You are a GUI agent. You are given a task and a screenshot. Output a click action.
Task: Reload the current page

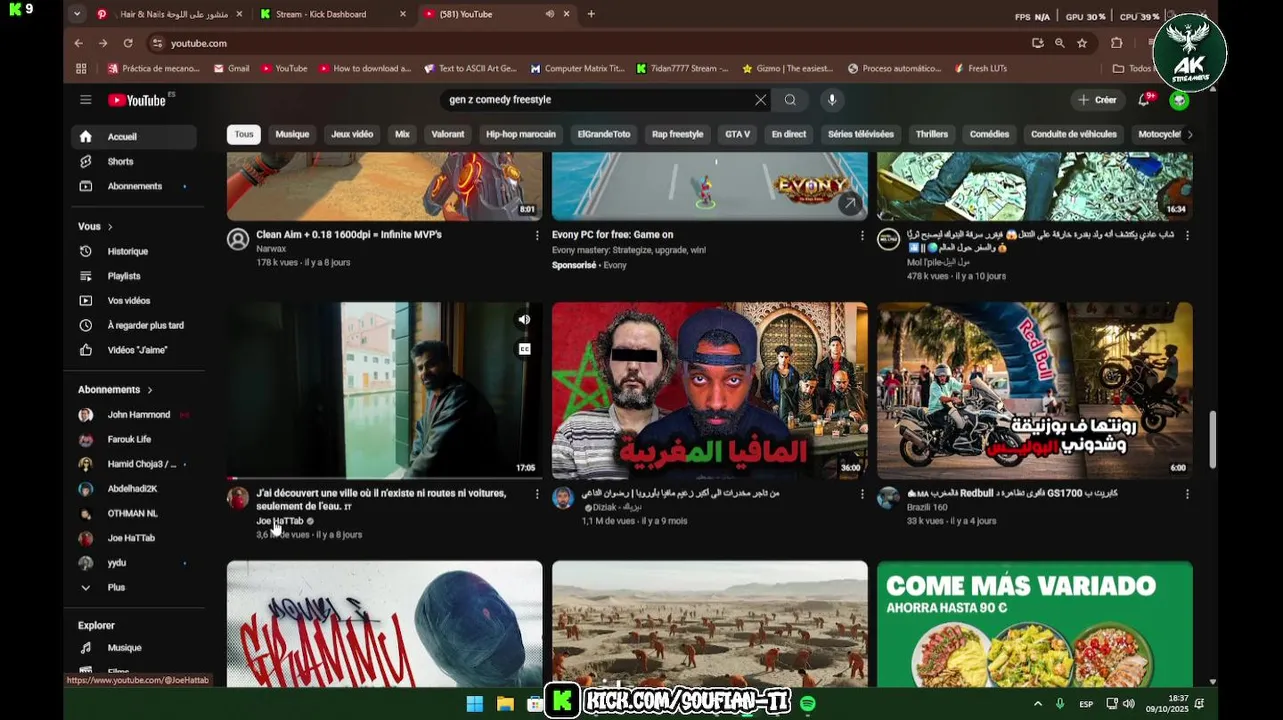tap(128, 43)
